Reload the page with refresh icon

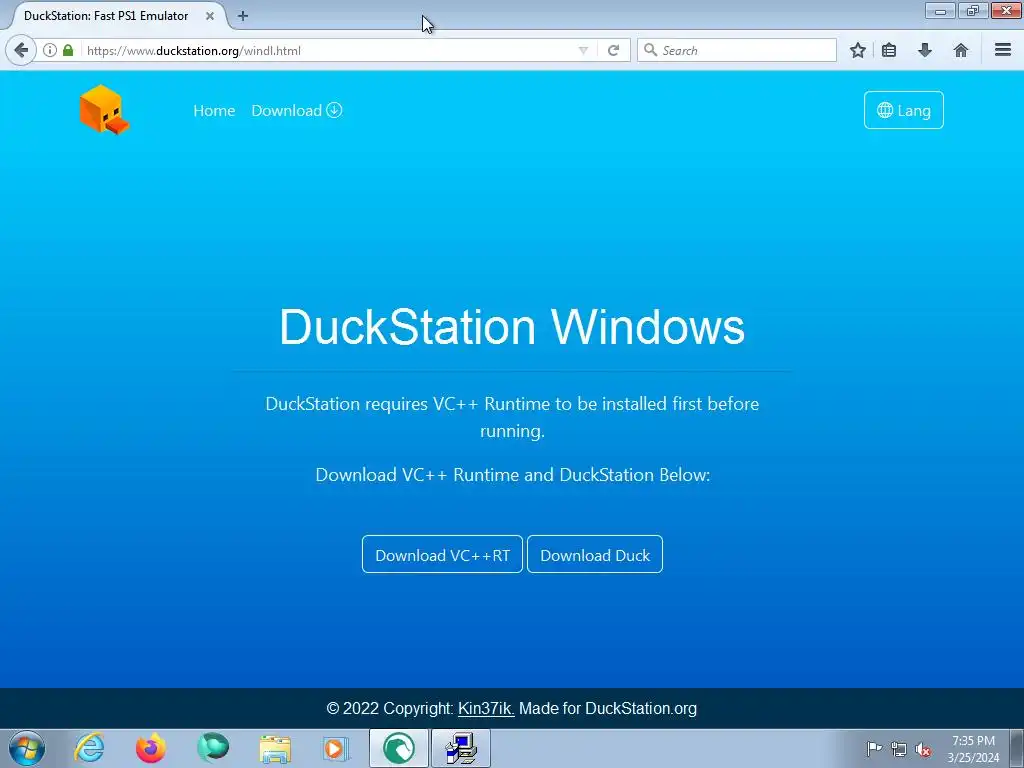coord(613,50)
